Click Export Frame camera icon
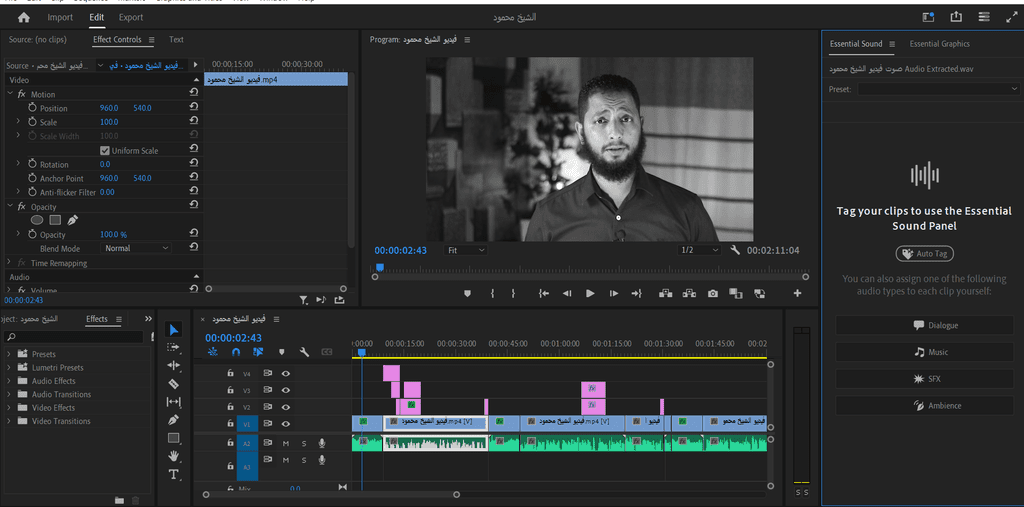 712,294
